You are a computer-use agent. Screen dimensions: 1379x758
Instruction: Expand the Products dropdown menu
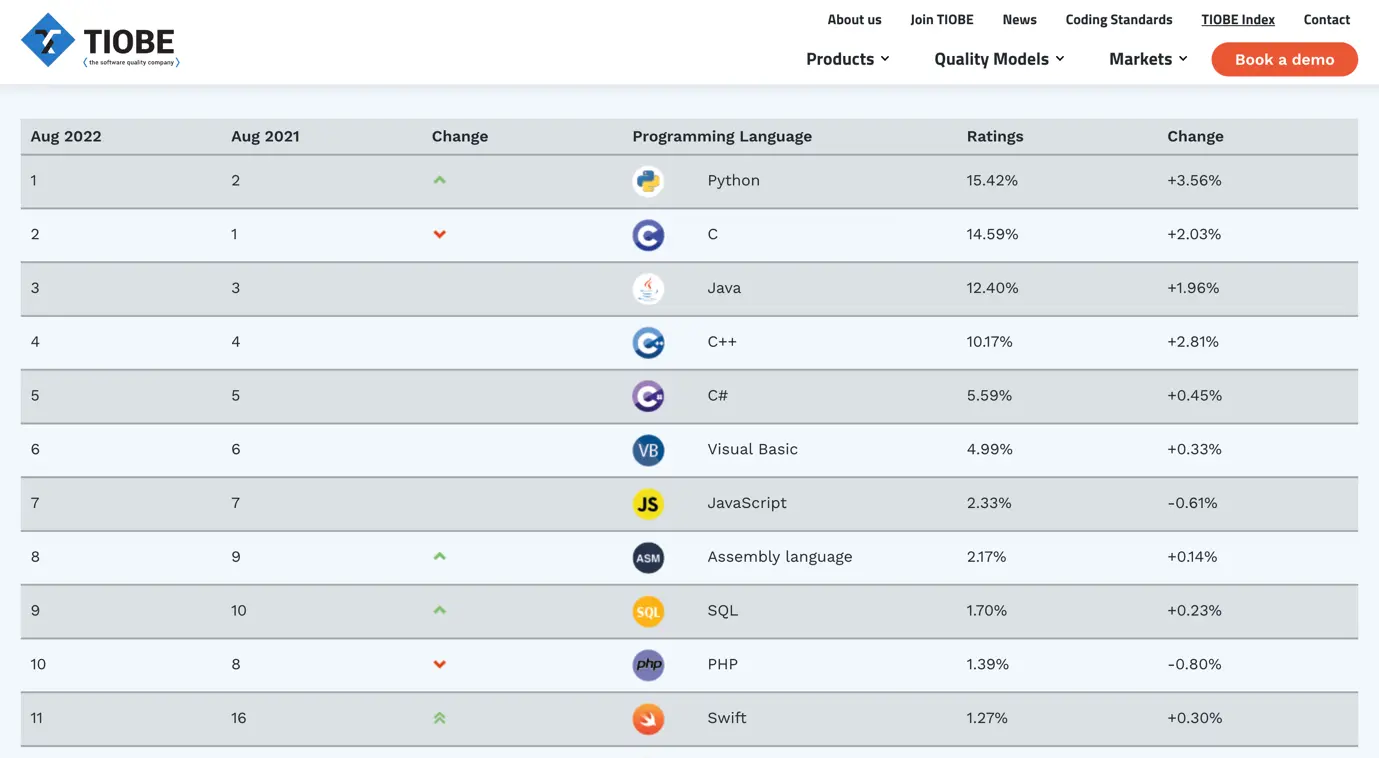(x=847, y=59)
